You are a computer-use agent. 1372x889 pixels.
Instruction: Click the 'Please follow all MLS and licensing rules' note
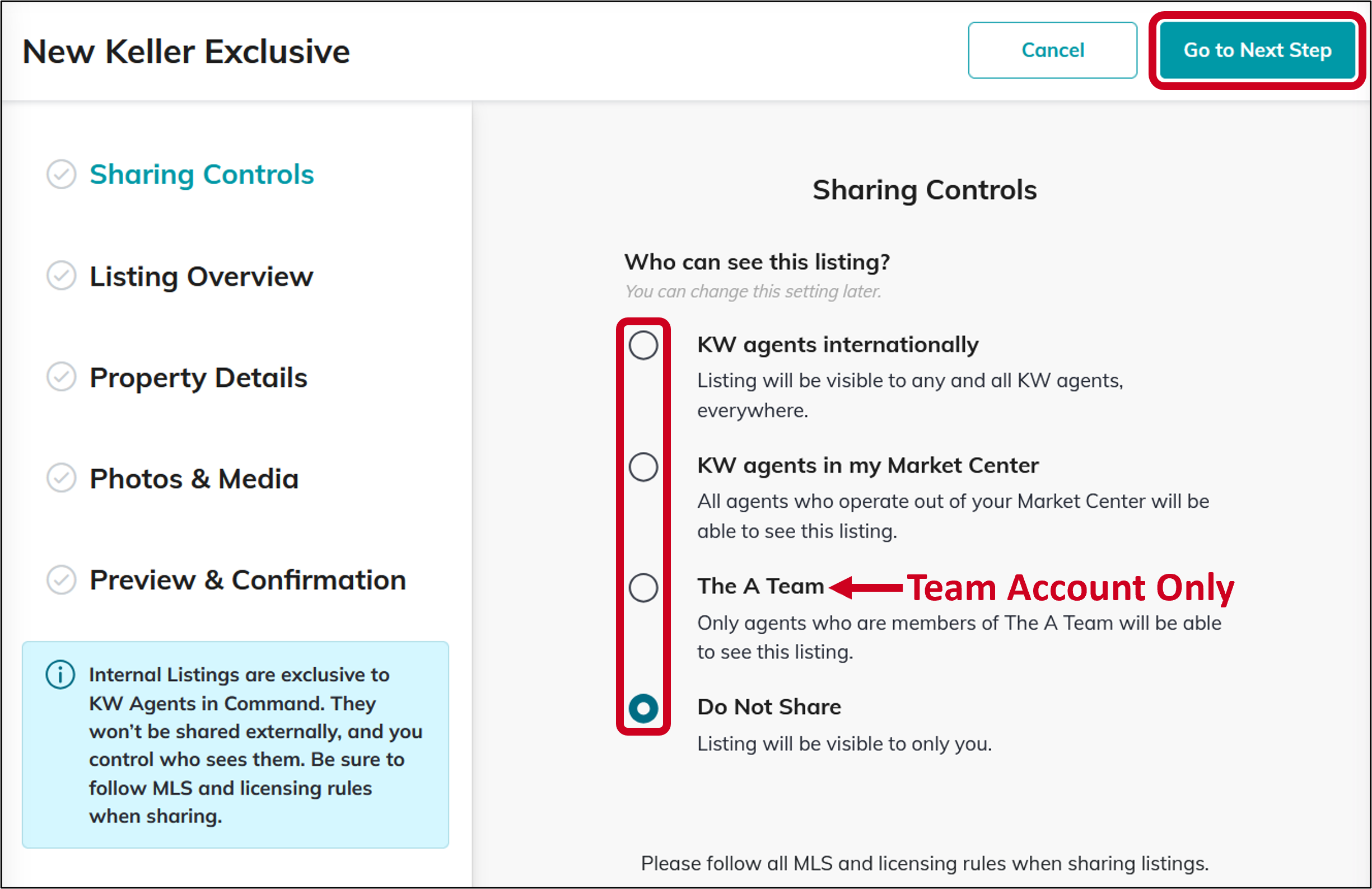click(925, 864)
